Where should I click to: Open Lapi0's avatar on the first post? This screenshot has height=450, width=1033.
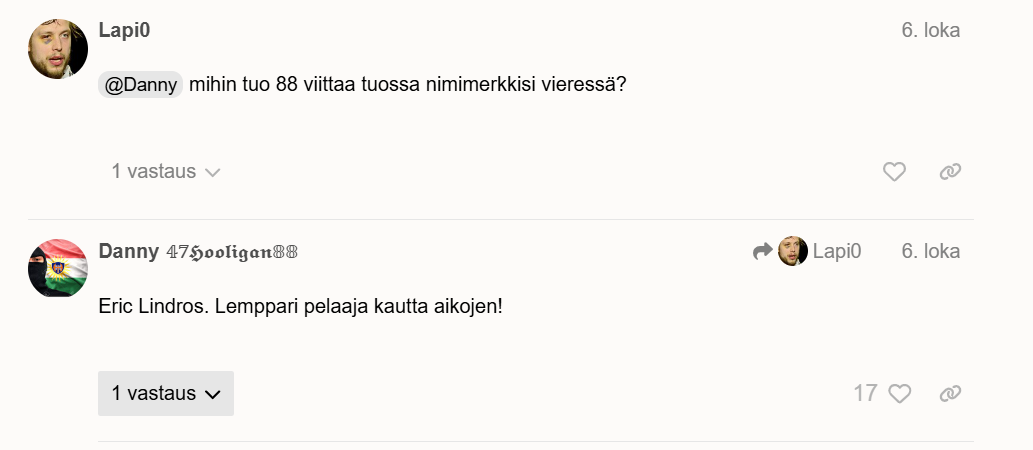(x=58, y=48)
